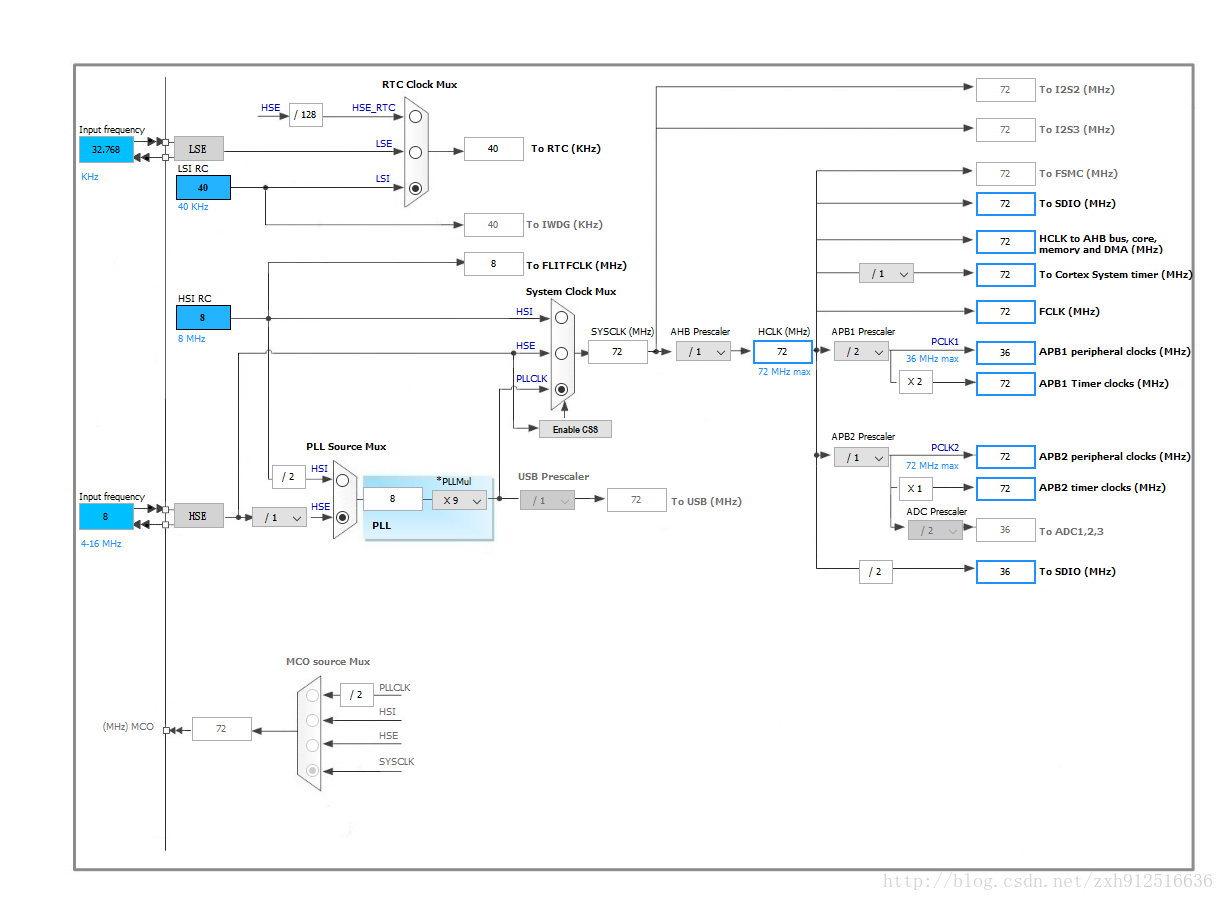1224x901 pixels.
Task: Open the APB1 Prescaler dropdown
Action: point(861,351)
